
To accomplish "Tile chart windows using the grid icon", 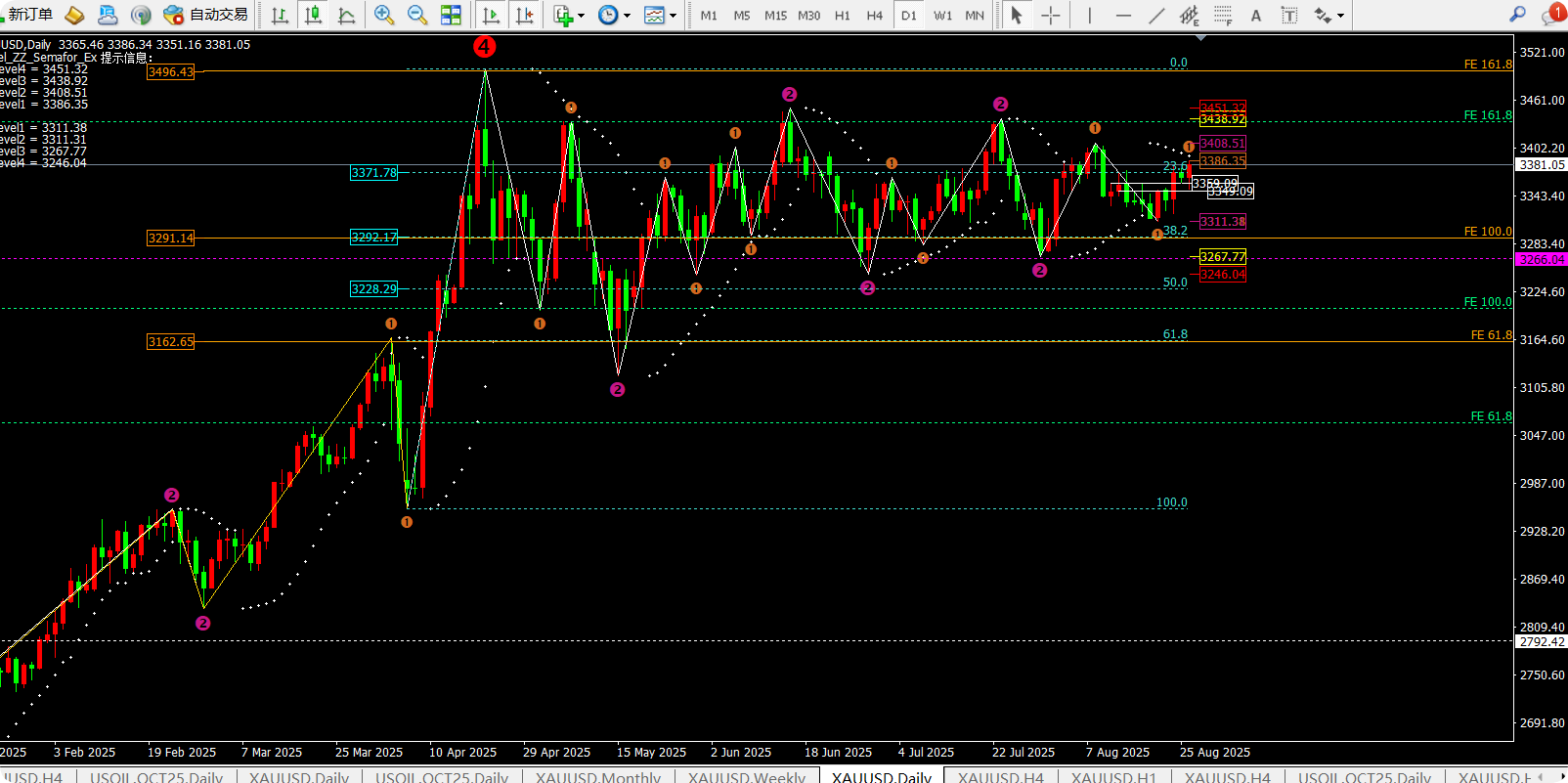I will [451, 15].
